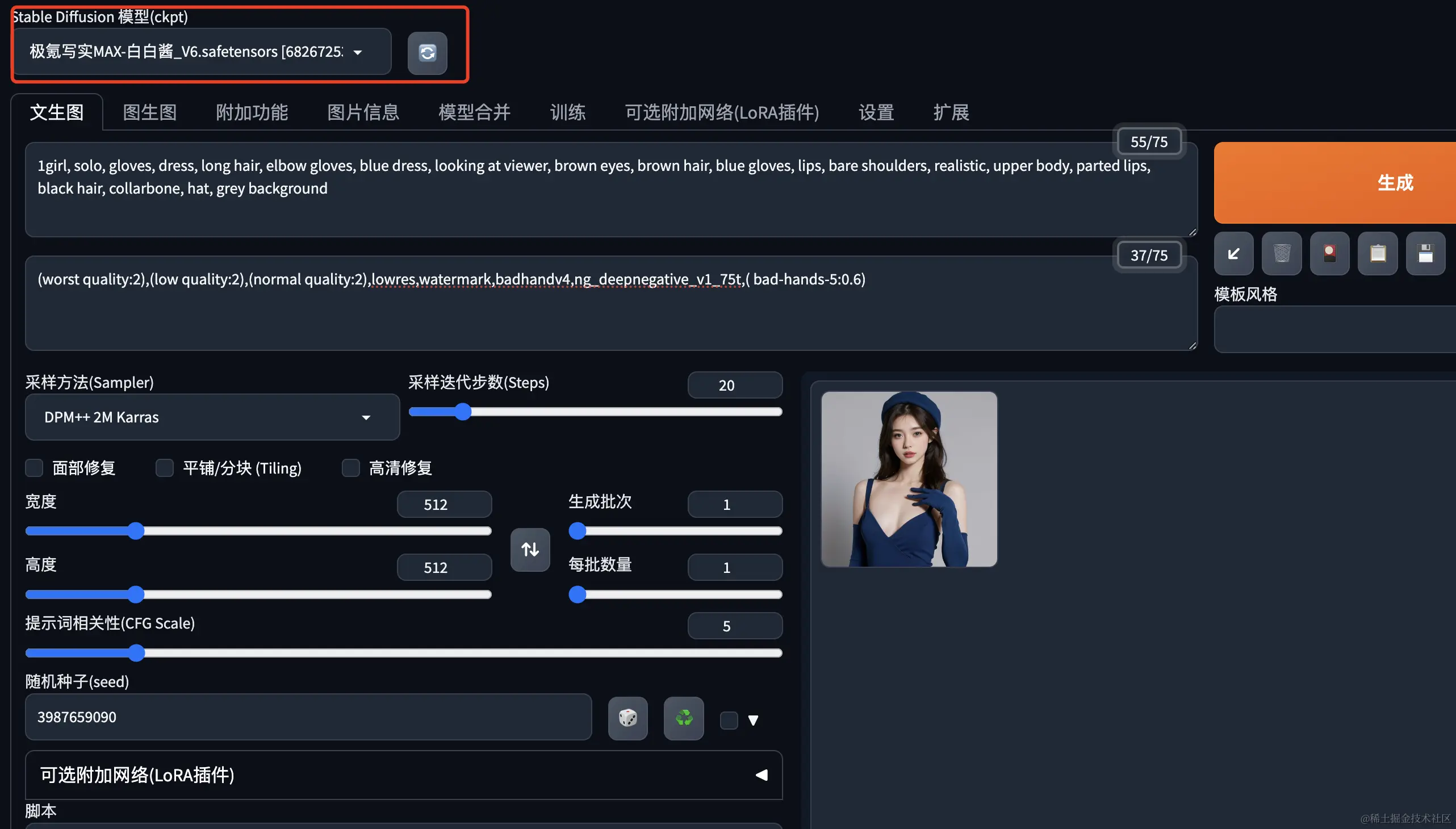The width and height of the screenshot is (1456, 829).
Task: Enable the 高清修复 hires fix checkbox
Action: [351, 468]
